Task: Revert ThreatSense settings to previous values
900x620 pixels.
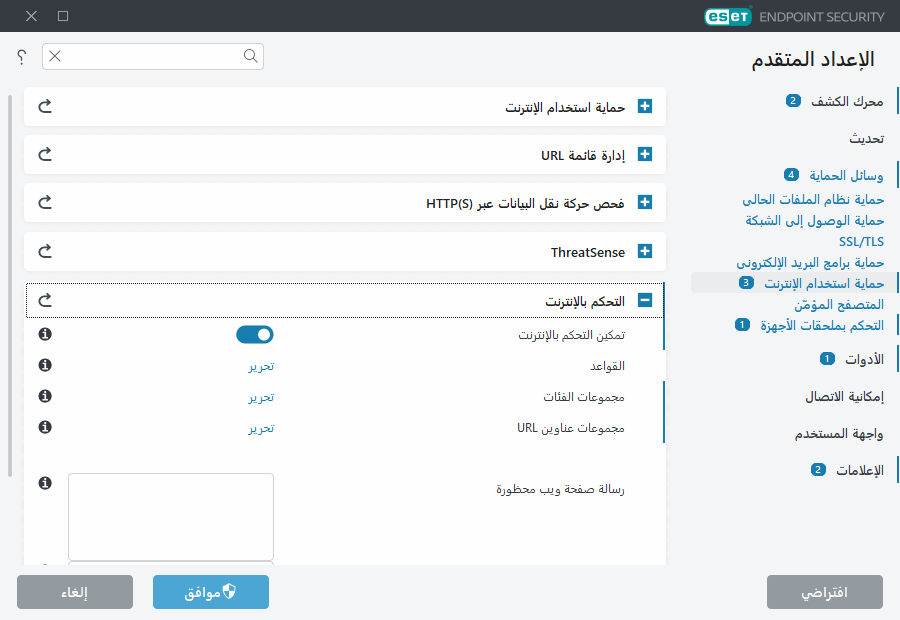Action: [44, 251]
